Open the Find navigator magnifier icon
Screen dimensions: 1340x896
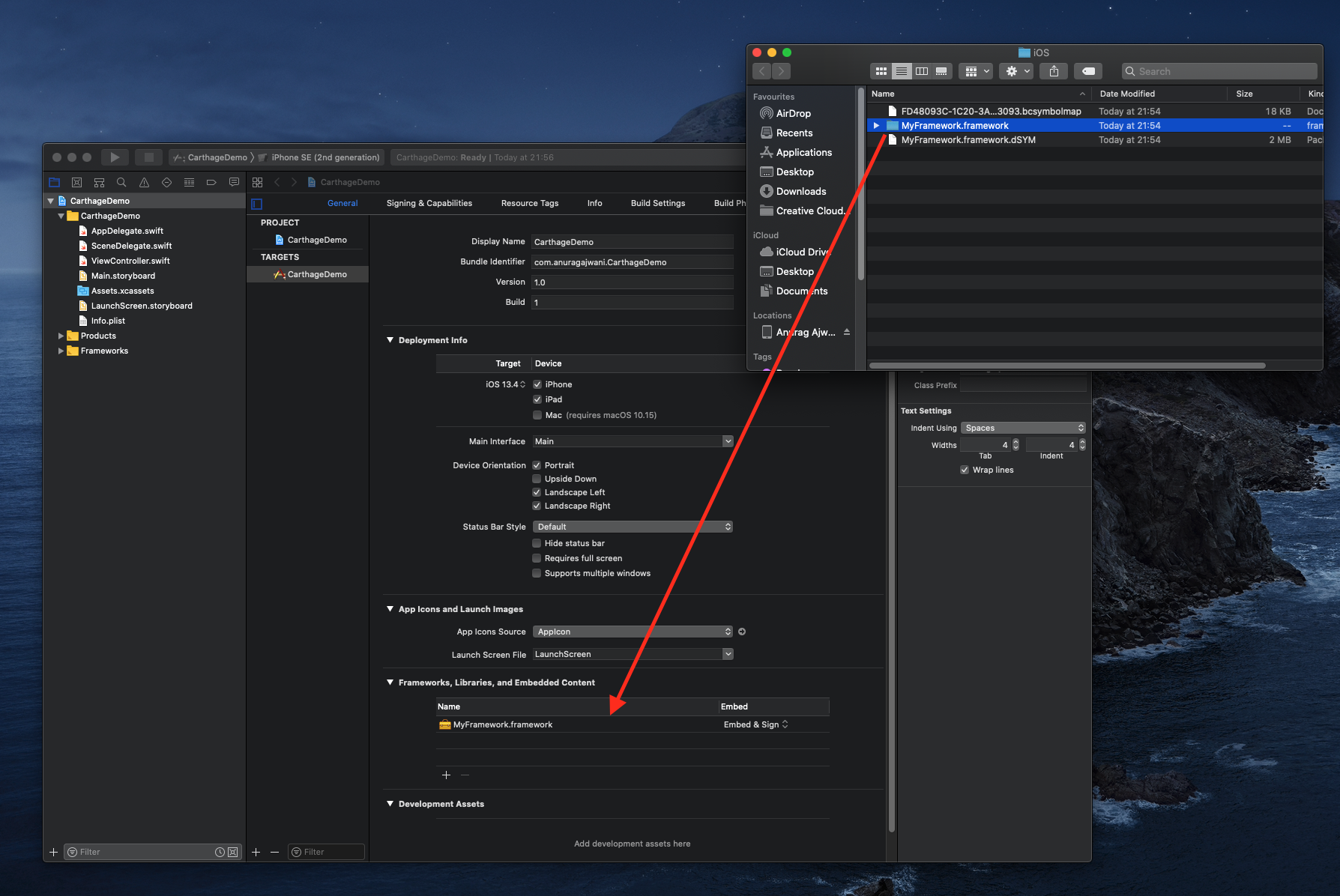[x=121, y=182]
